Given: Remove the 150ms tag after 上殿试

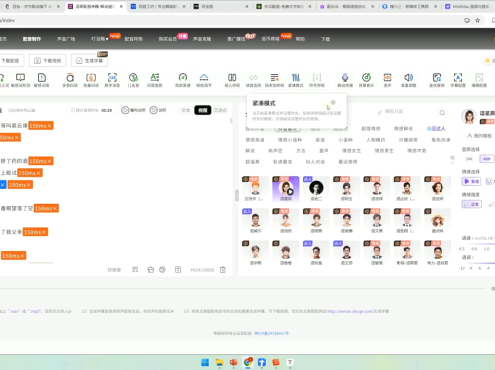Looking at the screenshot, I should pos(38,173).
